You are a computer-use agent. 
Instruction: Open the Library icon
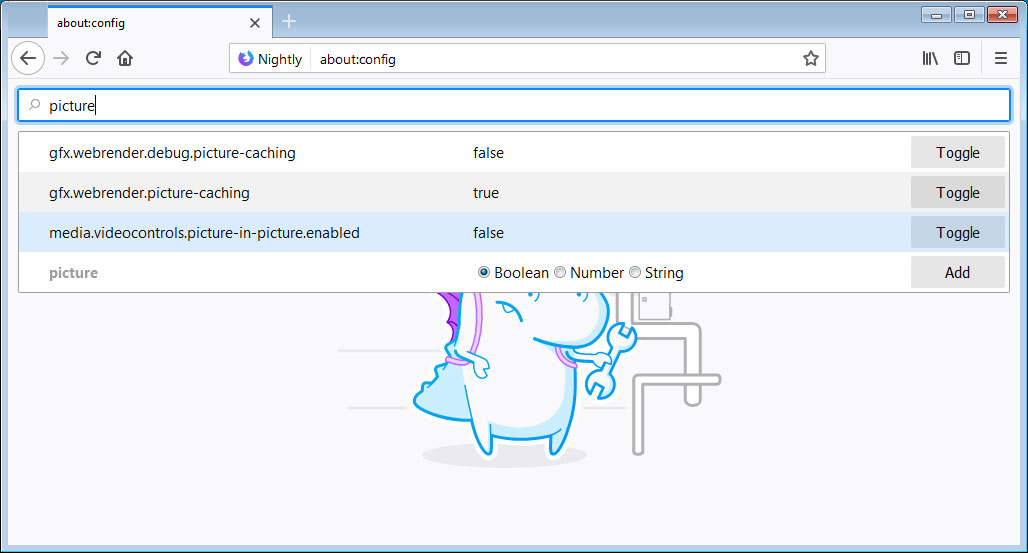coord(930,58)
